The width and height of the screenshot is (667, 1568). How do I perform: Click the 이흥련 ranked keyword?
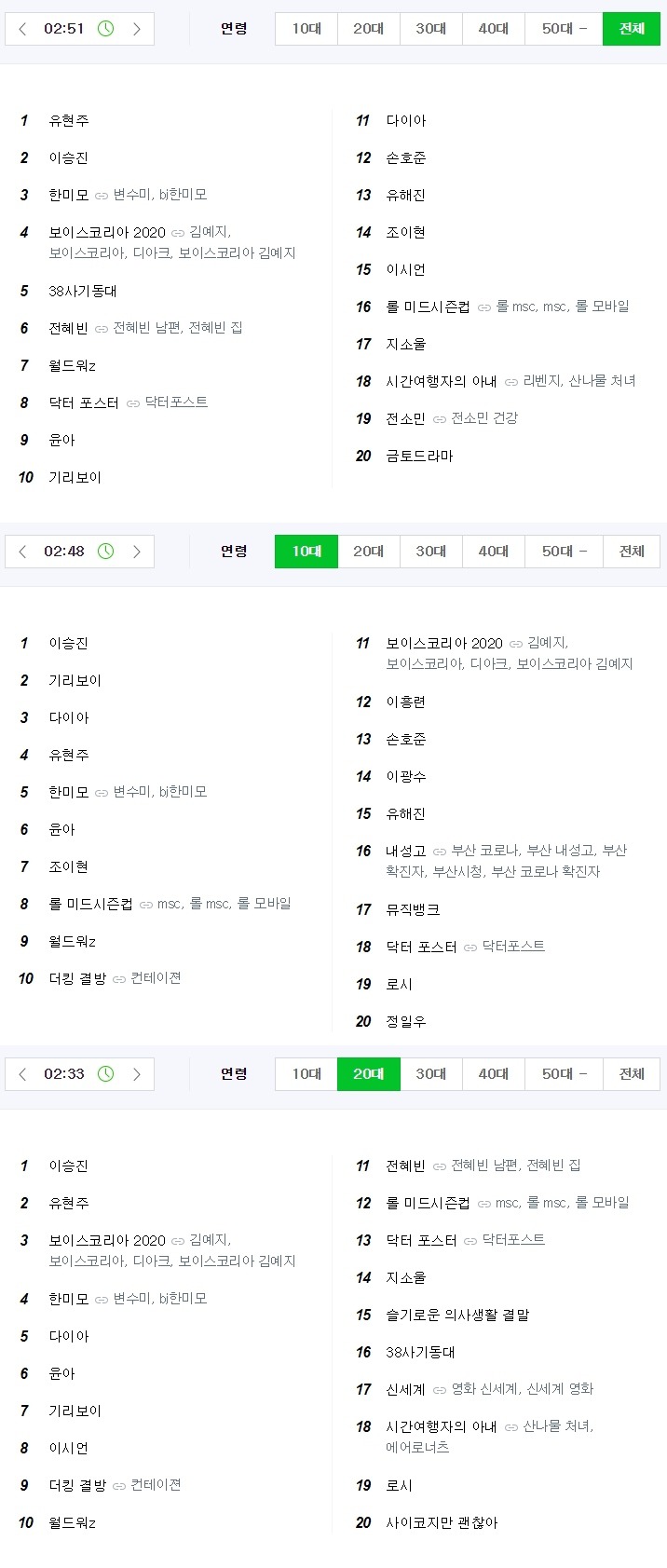coord(405,702)
